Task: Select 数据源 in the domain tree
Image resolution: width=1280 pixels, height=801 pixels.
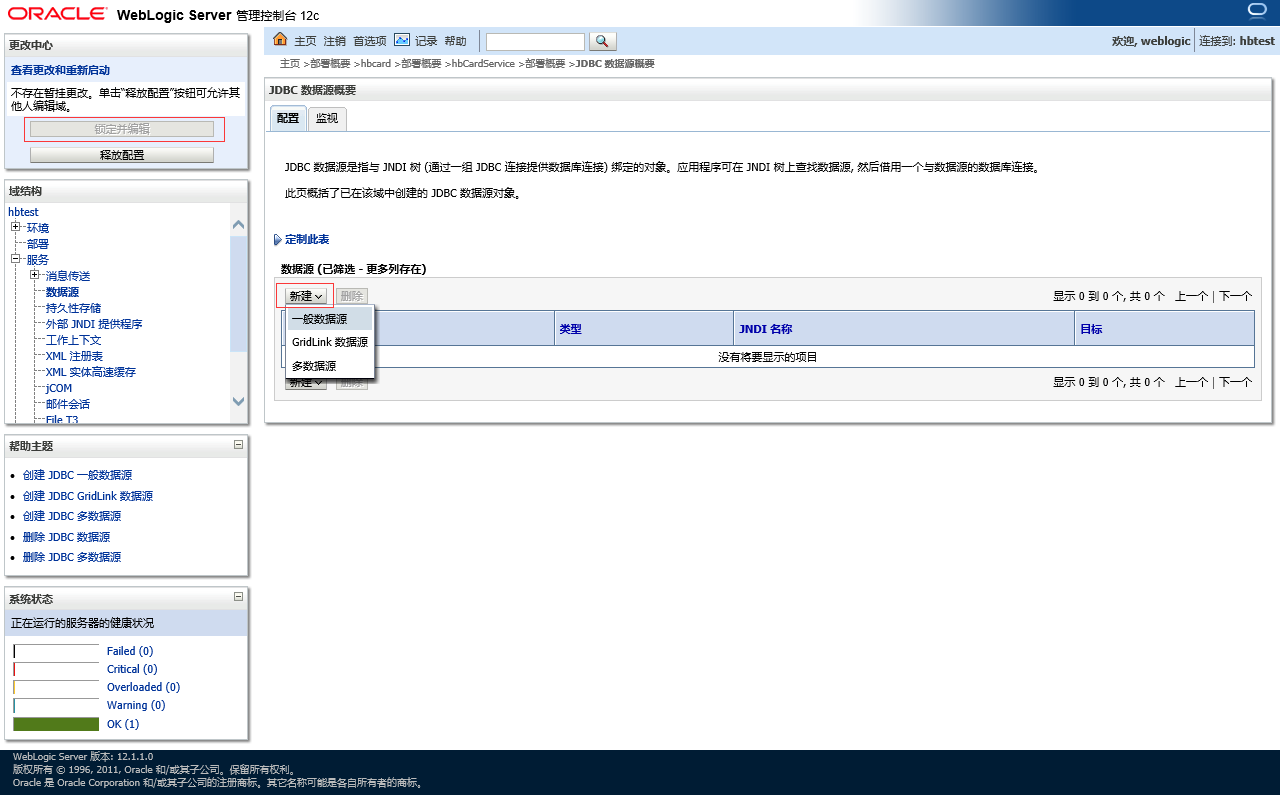Action: click(x=62, y=292)
